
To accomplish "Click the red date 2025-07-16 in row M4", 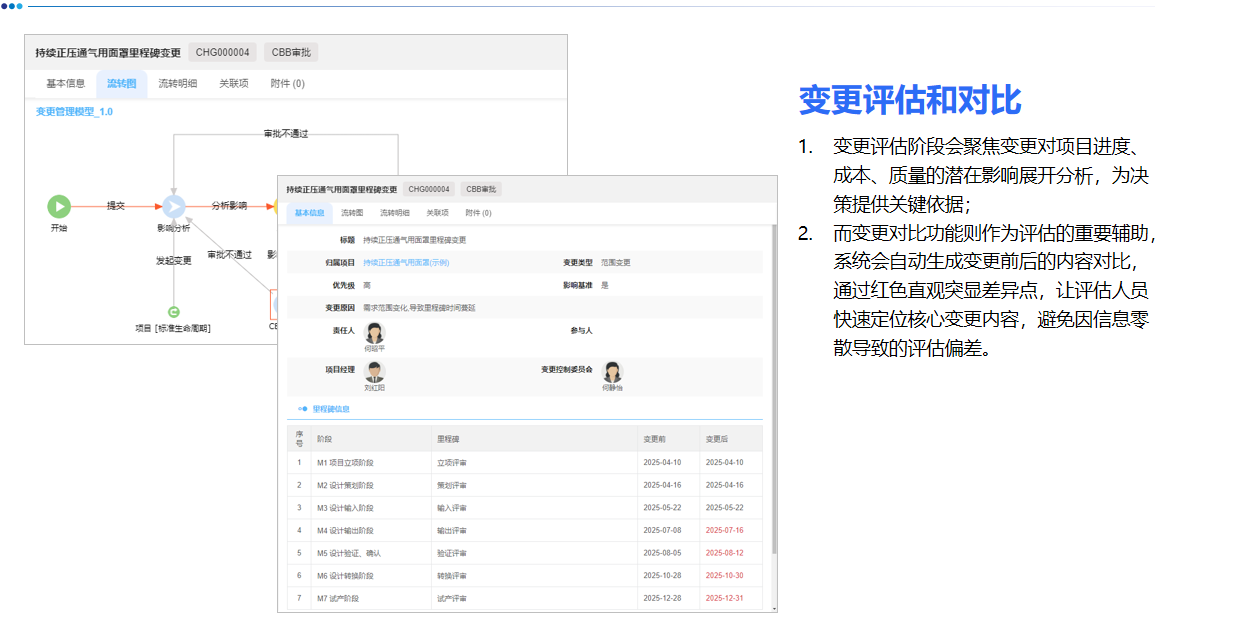I will [727, 530].
